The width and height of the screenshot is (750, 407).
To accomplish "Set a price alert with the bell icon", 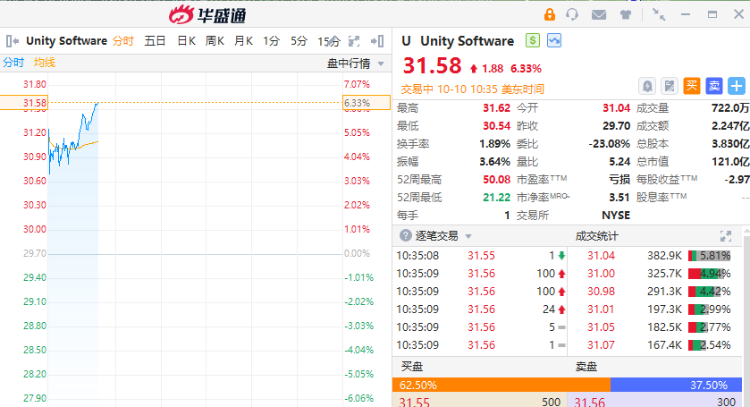I will point(647,86).
